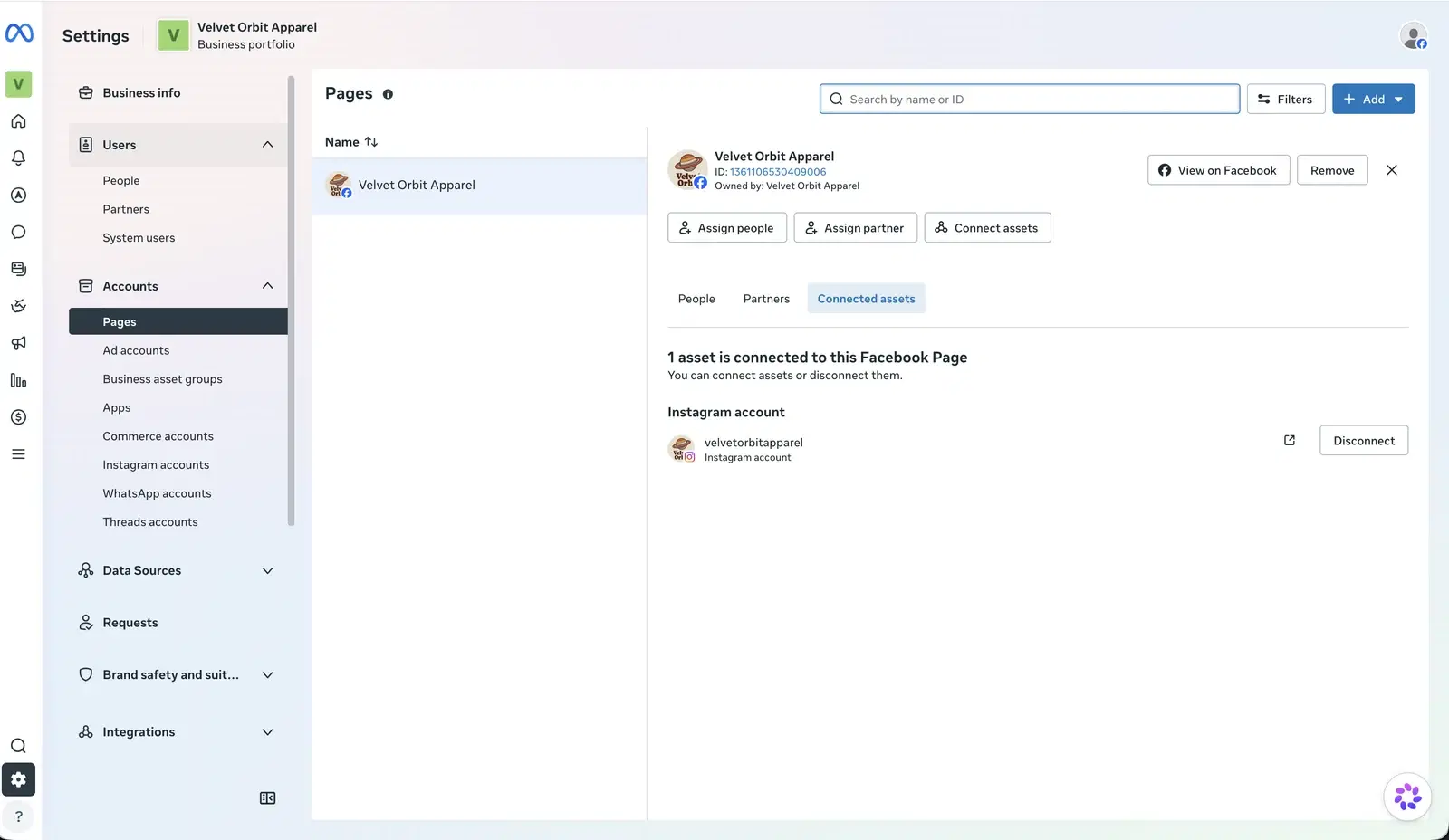Expand the Data Sources section
1449x840 pixels.
point(267,571)
